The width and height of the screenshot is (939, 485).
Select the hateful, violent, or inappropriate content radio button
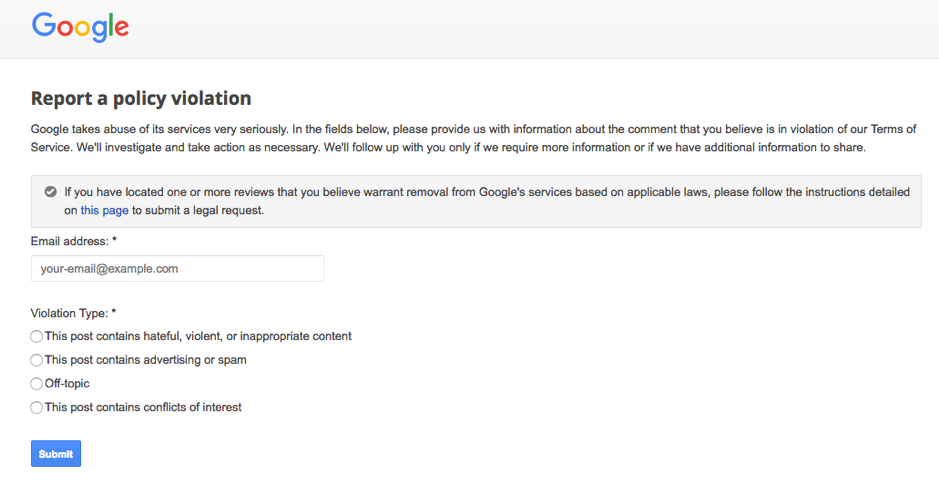(x=37, y=337)
